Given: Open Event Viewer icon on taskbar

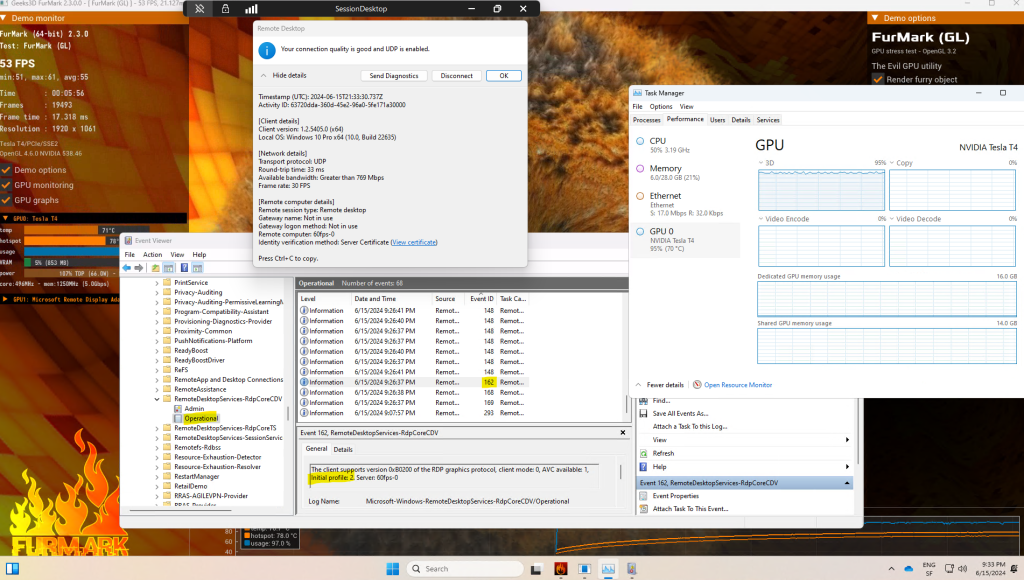Looking at the screenshot, I should pos(632,568).
